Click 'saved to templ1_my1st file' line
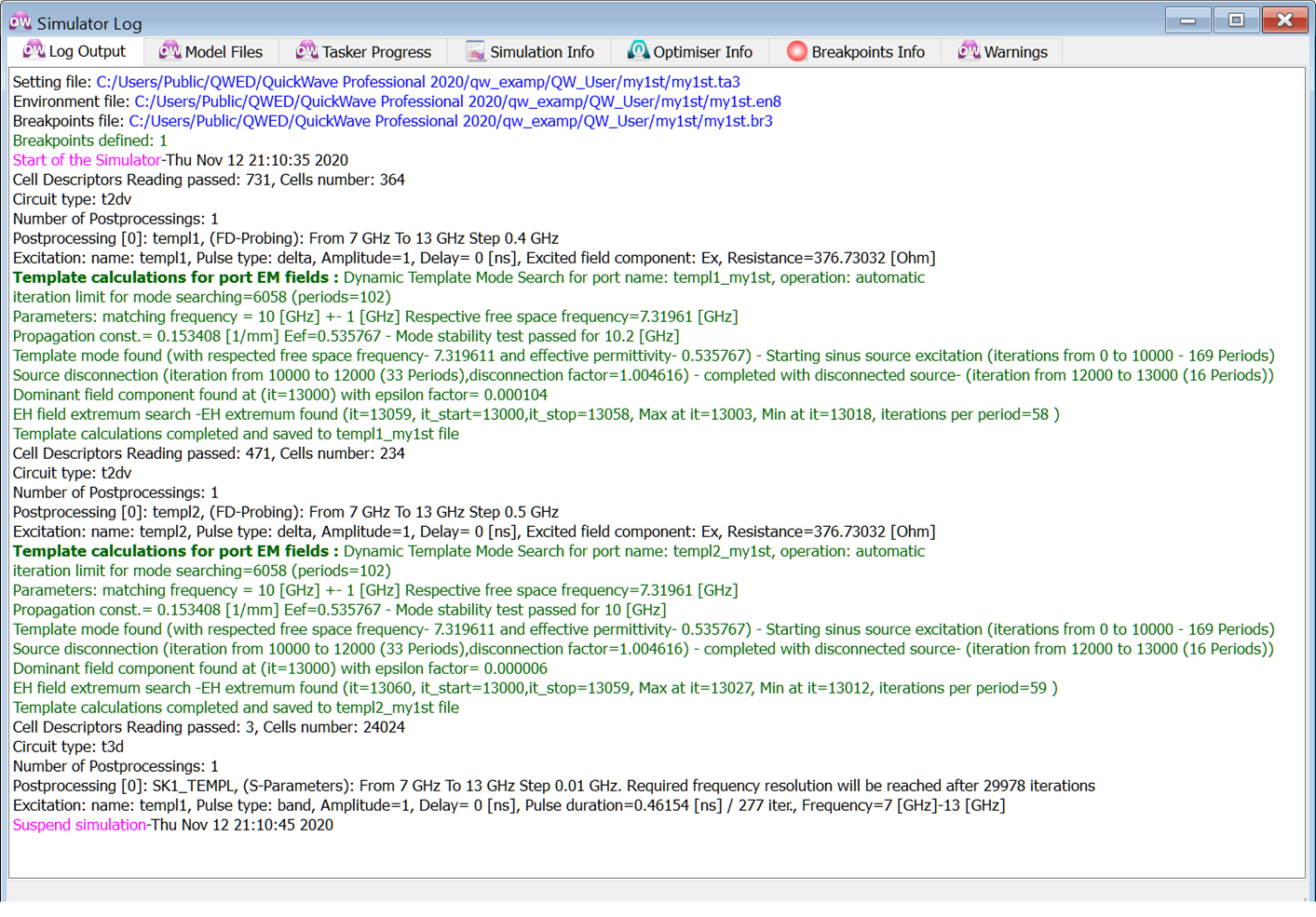Viewport: 1316px width, 917px height. coord(236,434)
